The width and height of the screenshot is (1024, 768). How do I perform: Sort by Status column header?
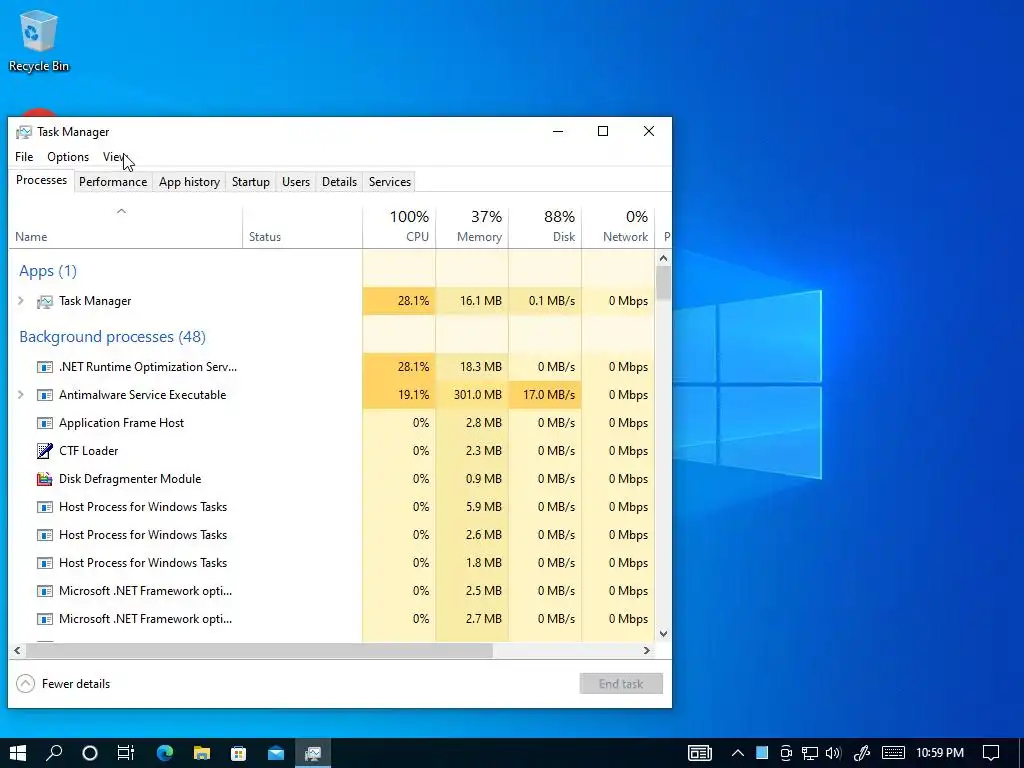(302, 227)
